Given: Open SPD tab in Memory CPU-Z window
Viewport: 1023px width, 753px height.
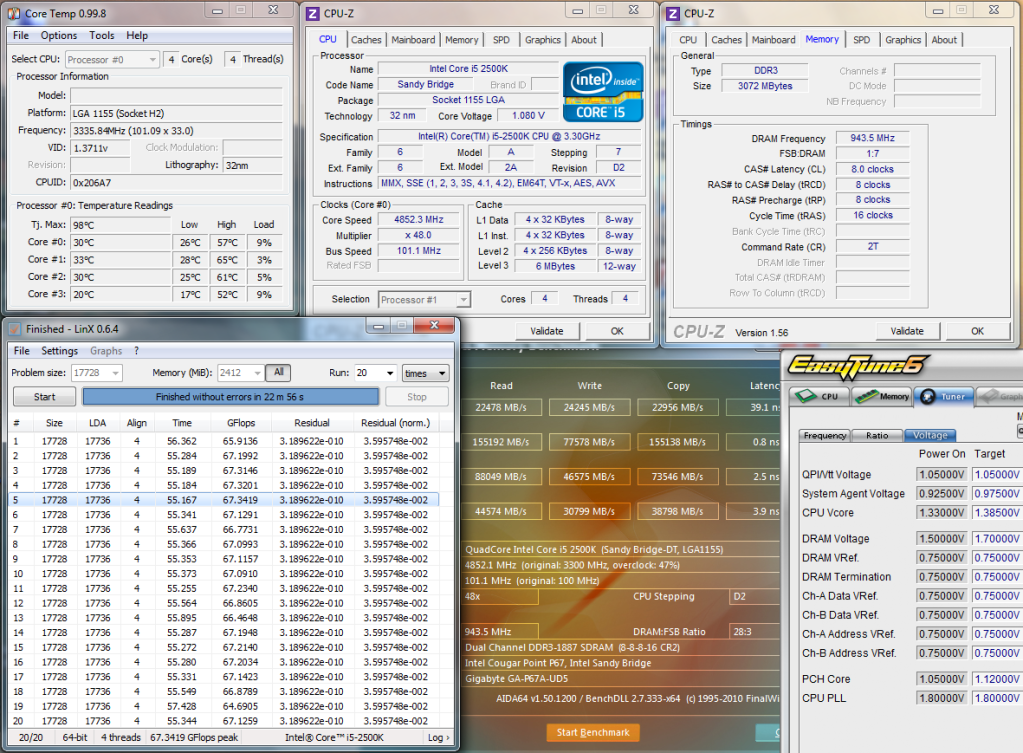Looking at the screenshot, I should click(861, 40).
